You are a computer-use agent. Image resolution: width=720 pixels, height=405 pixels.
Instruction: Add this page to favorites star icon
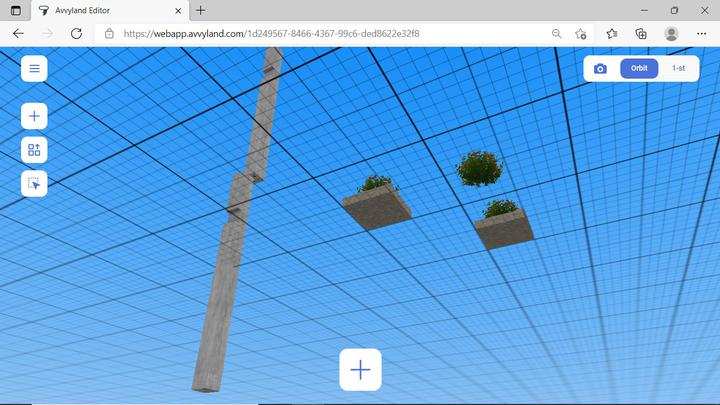click(580, 34)
